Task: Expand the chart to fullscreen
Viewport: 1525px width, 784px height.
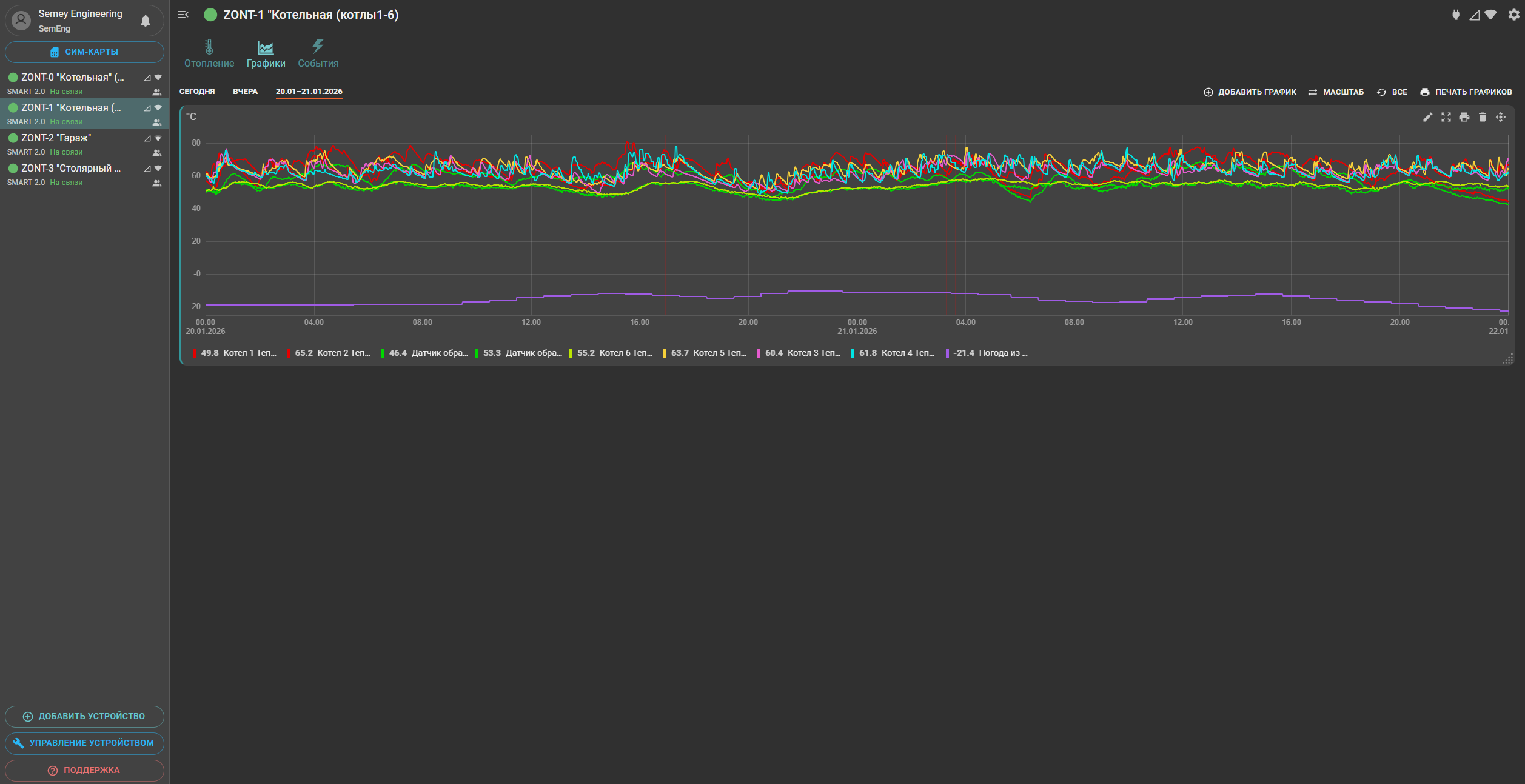Action: [x=1446, y=117]
